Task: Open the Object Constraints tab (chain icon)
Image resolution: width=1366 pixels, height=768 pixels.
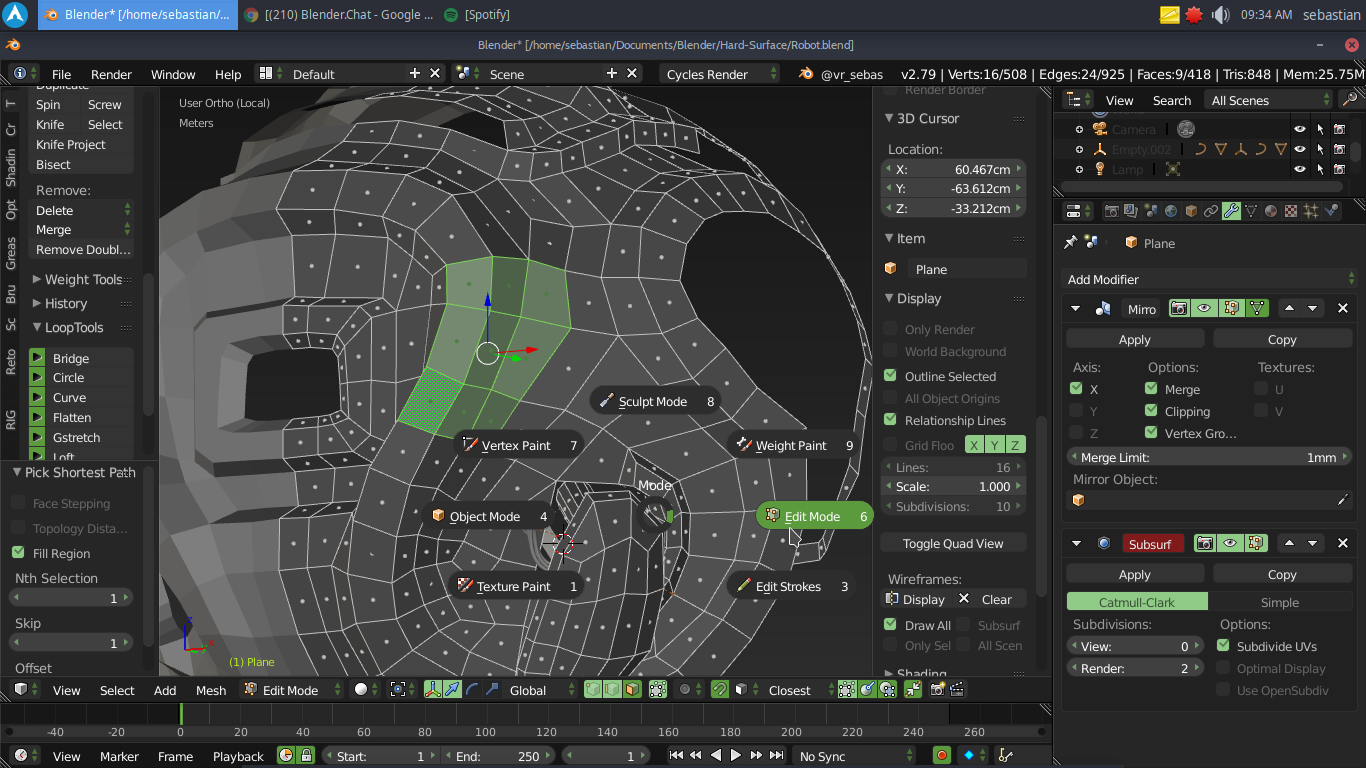Action: [x=1211, y=211]
